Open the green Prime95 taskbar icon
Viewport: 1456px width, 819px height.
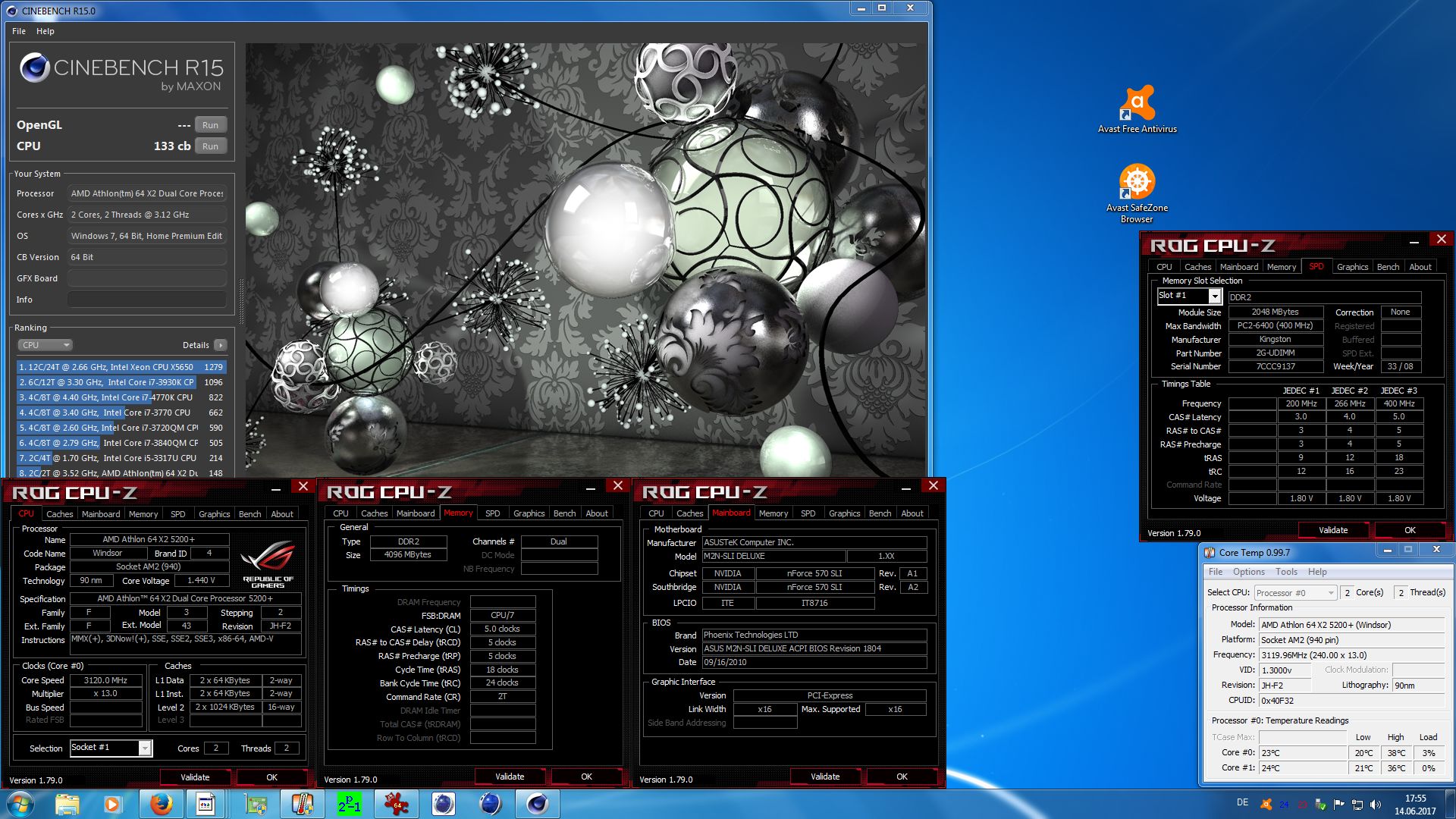[349, 804]
